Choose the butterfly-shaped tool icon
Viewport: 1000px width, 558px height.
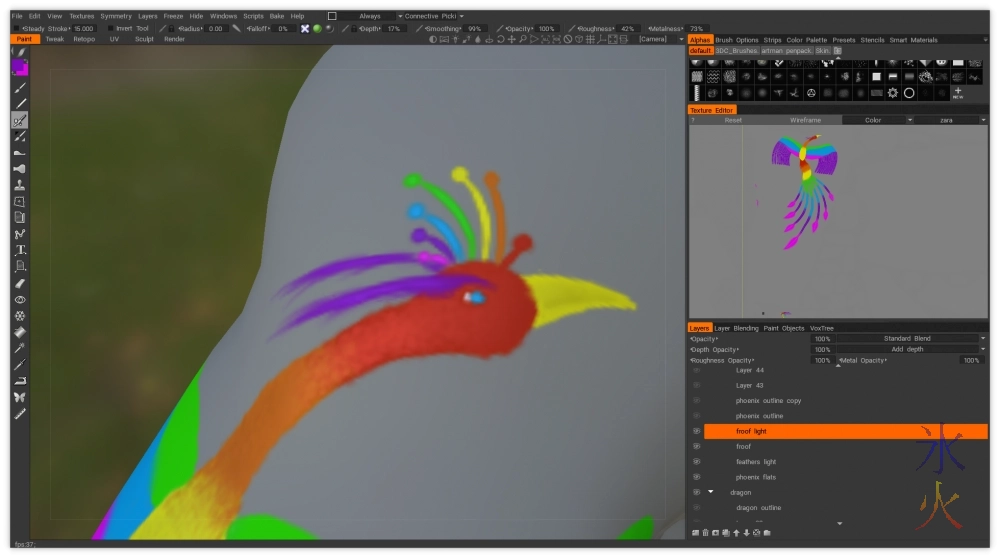tap(20, 397)
